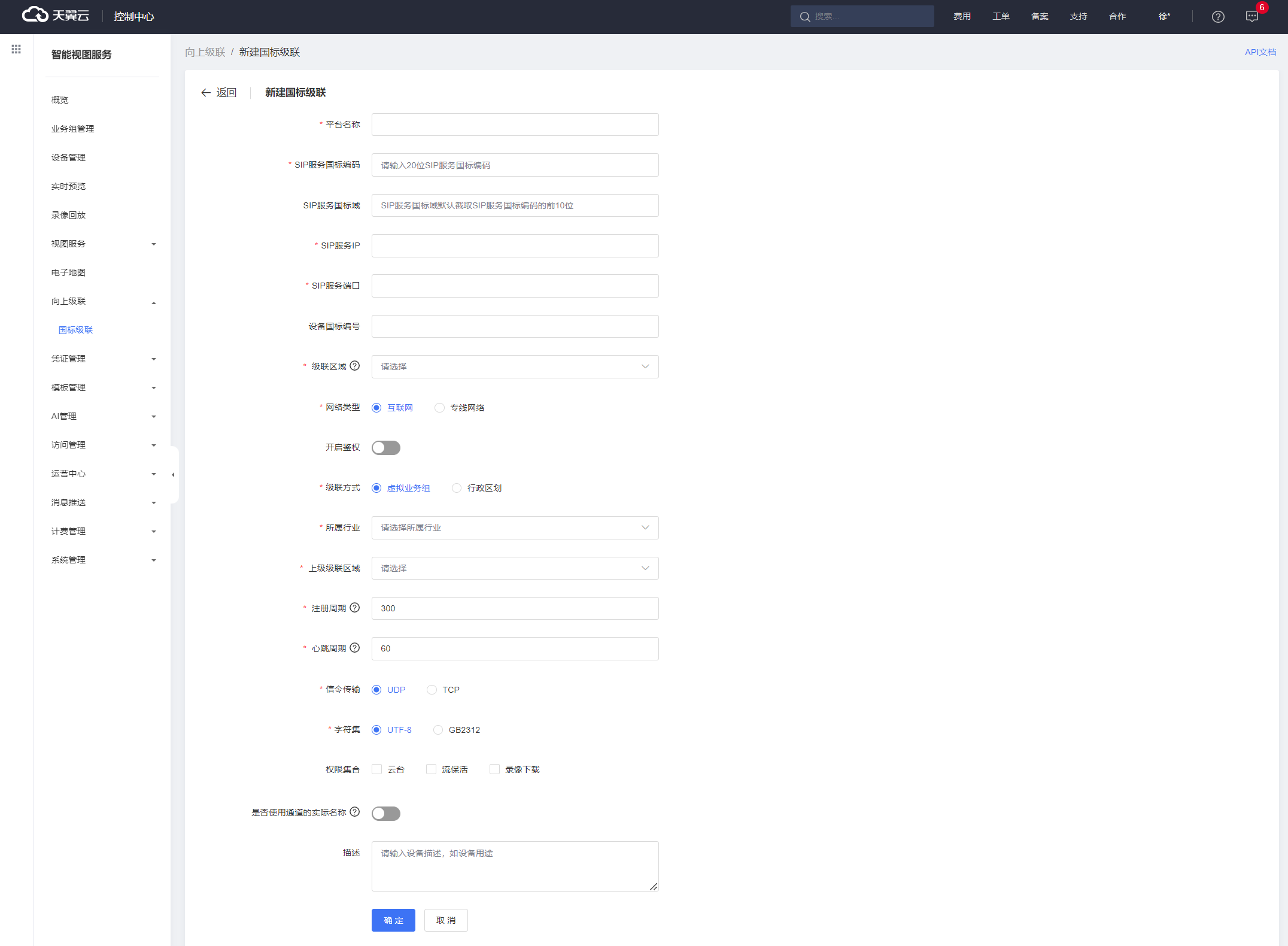Click help icon next to 注册周期
The width and height of the screenshot is (1288, 946).
pos(355,608)
